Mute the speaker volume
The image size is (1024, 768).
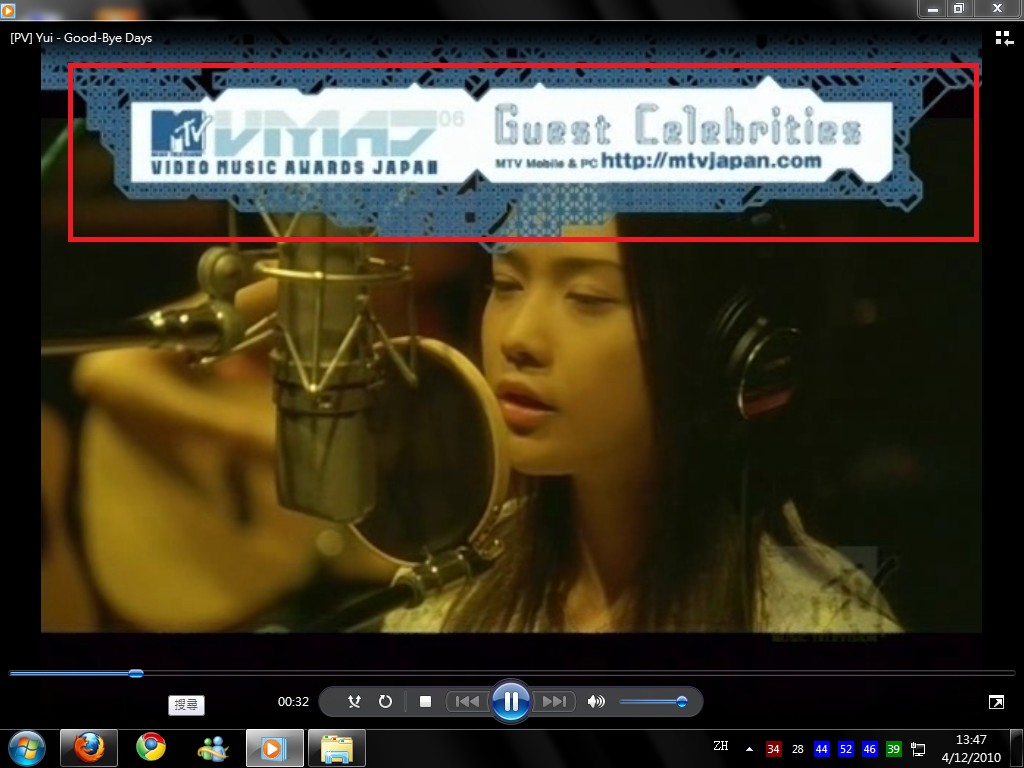click(596, 701)
